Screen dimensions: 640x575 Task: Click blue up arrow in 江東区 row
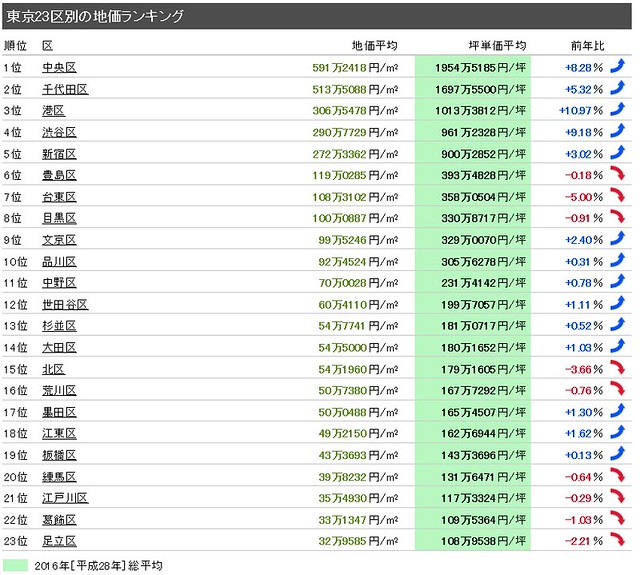[618, 432]
